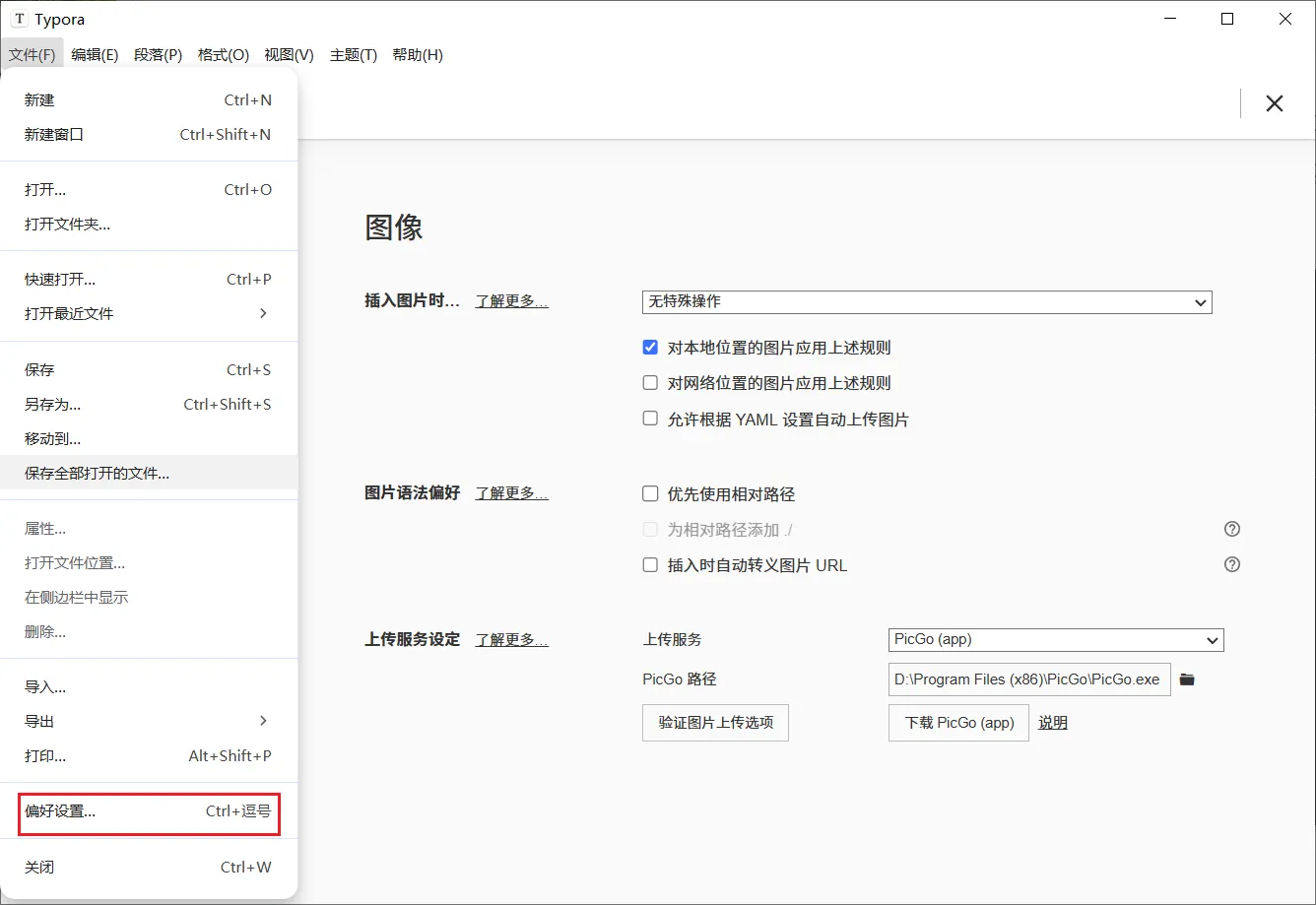Uncheck 对本地位置的图片应用上述规则
Image resolution: width=1316 pixels, height=905 pixels.
[x=650, y=347]
